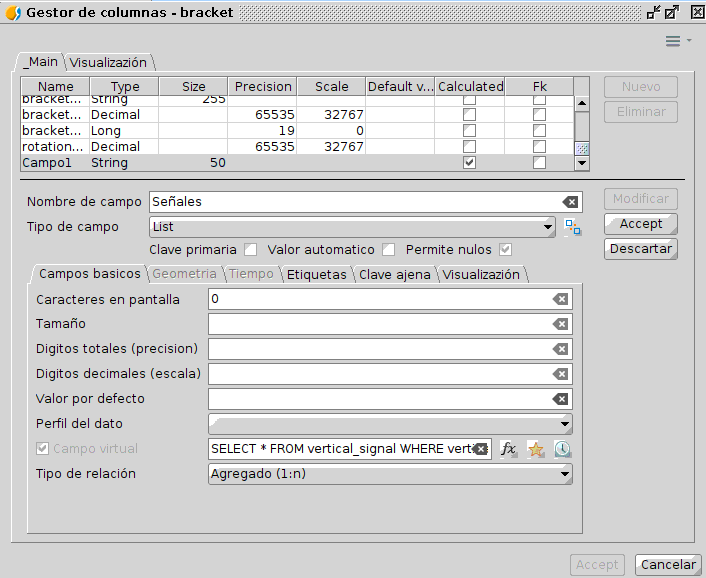Screen dimensions: 706x578
Task: Clear the Nombre de campo text
Action: tap(570, 202)
